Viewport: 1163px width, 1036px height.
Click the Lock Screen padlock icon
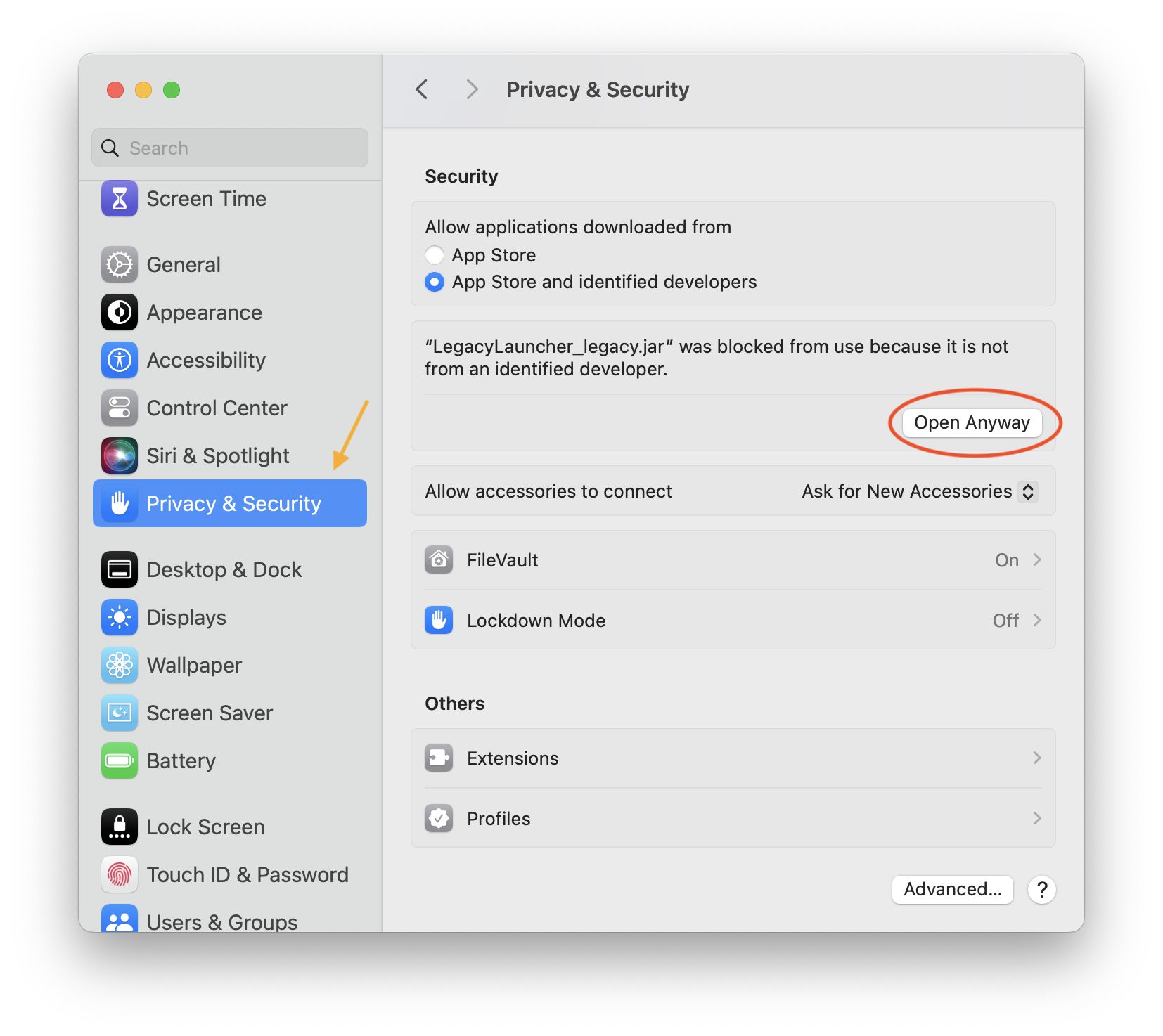(x=120, y=827)
